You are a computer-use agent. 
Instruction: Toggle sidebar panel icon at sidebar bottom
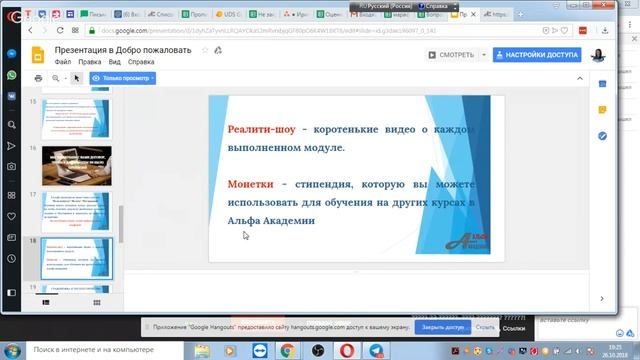[11, 293]
